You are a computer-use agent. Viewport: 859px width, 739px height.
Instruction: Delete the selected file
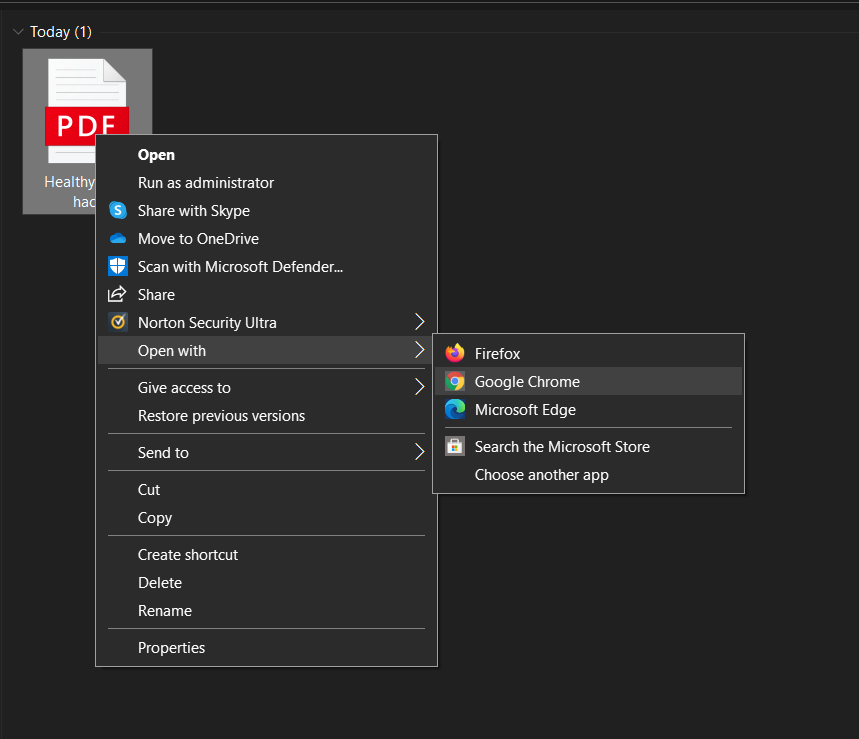pyautogui.click(x=266, y=583)
